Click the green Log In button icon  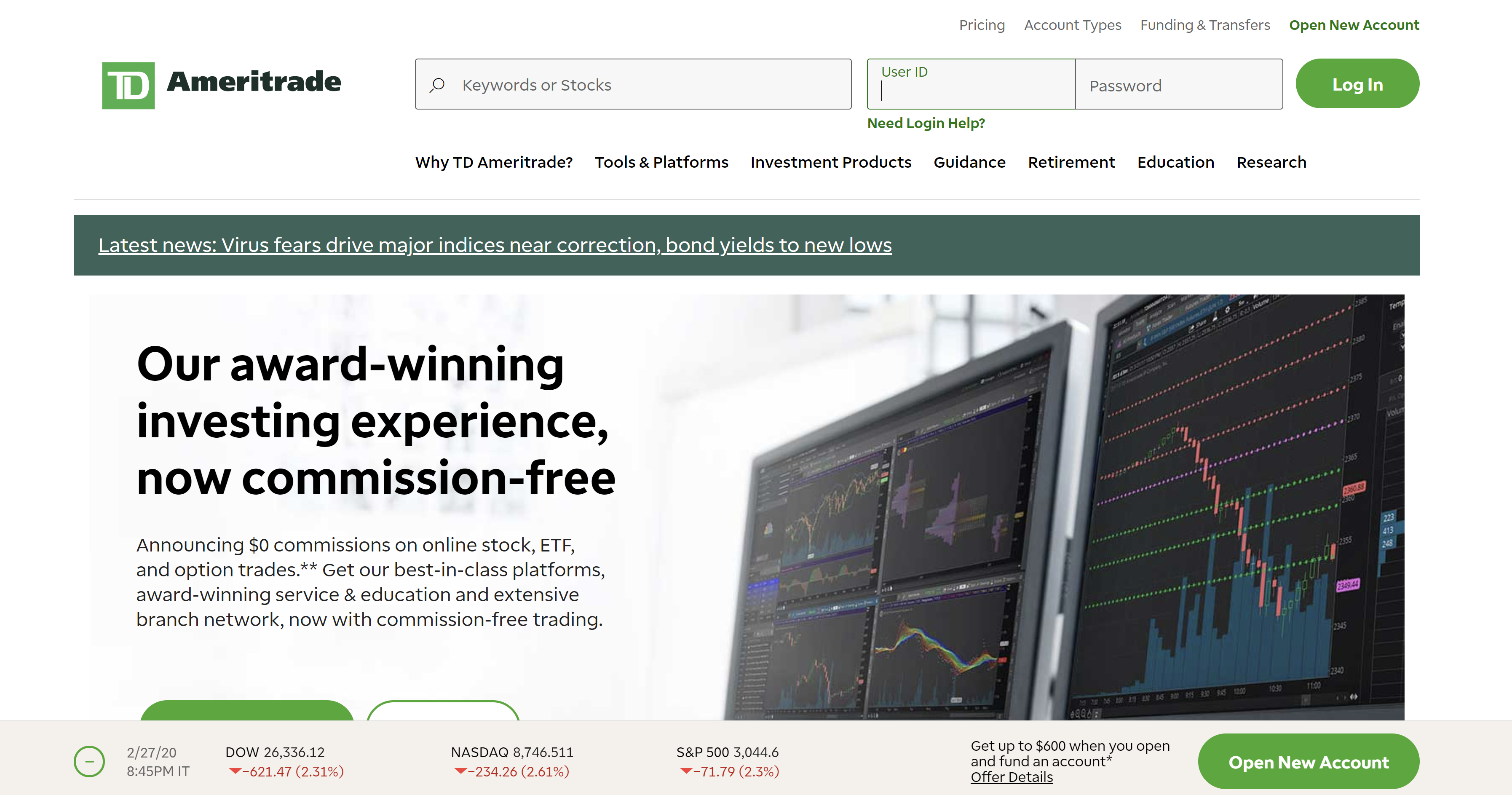1357,84
